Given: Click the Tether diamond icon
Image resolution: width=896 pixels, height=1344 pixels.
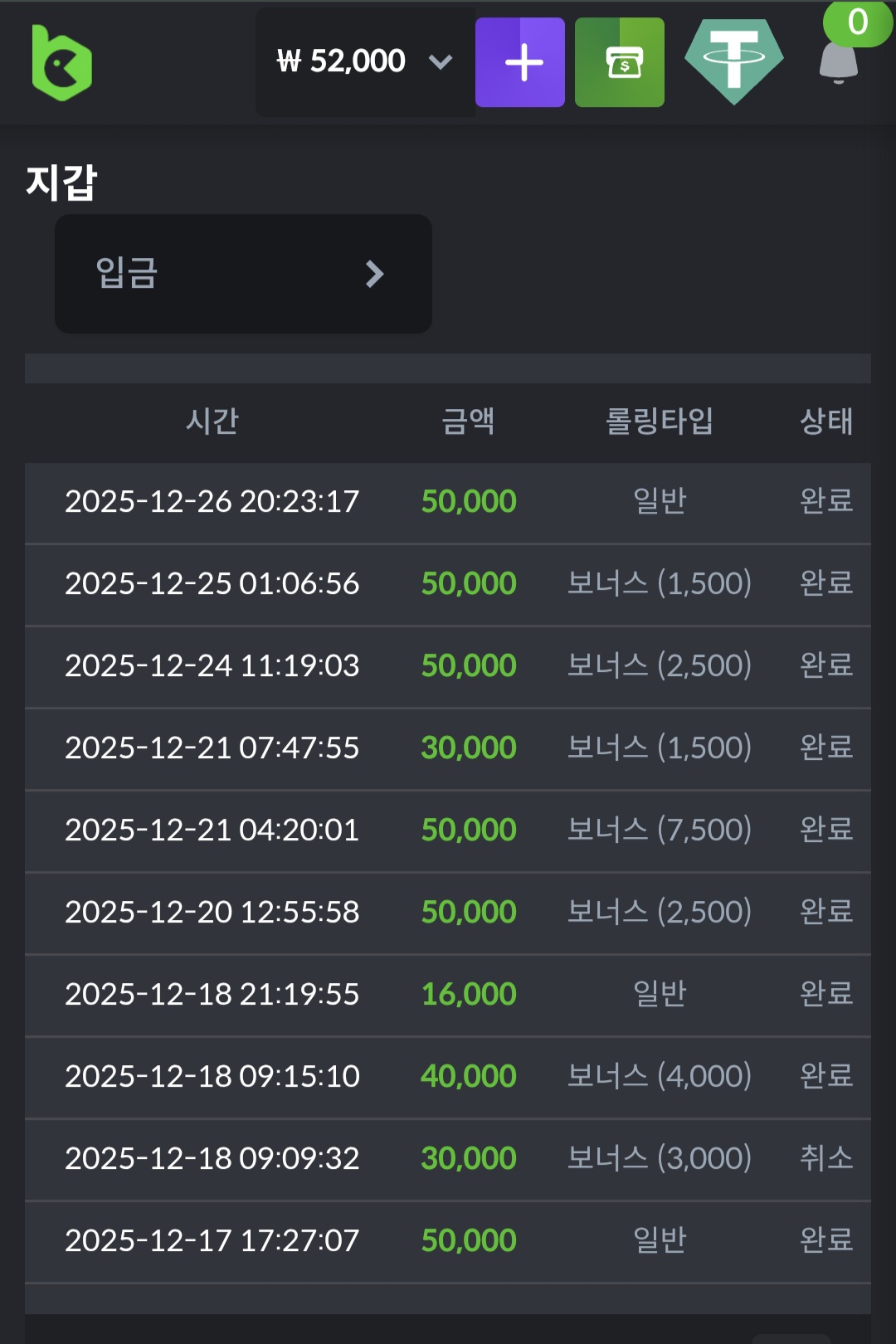Looking at the screenshot, I should pyautogui.click(x=734, y=61).
